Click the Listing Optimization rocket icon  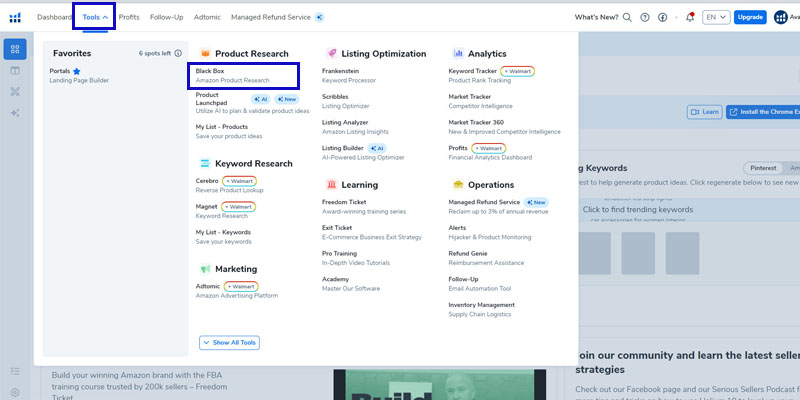(x=332, y=53)
